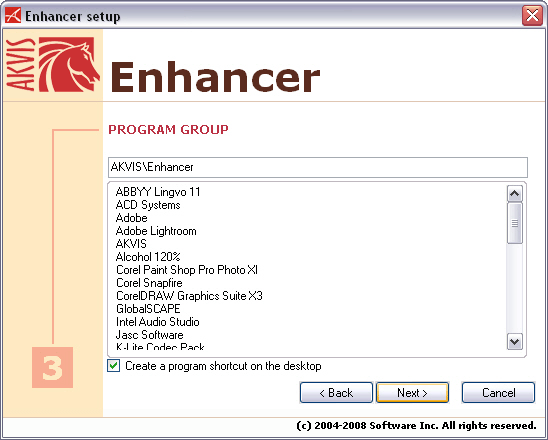The image size is (548, 440).
Task: Pick Jasc Software group
Action: pyautogui.click(x=150, y=334)
